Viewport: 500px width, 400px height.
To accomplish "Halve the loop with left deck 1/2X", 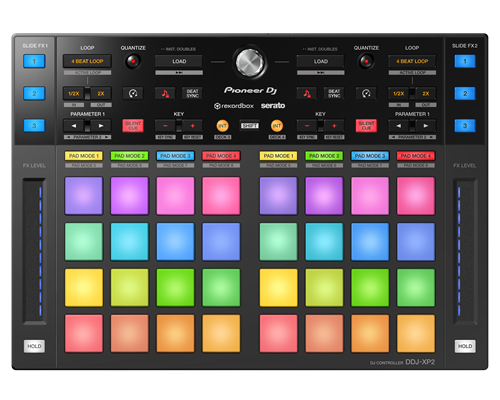I will (74, 94).
